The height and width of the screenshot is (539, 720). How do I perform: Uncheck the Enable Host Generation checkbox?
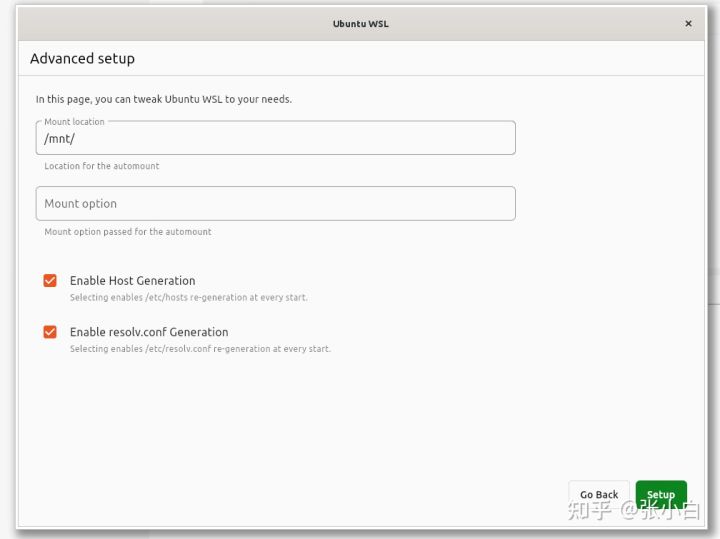coord(50,281)
